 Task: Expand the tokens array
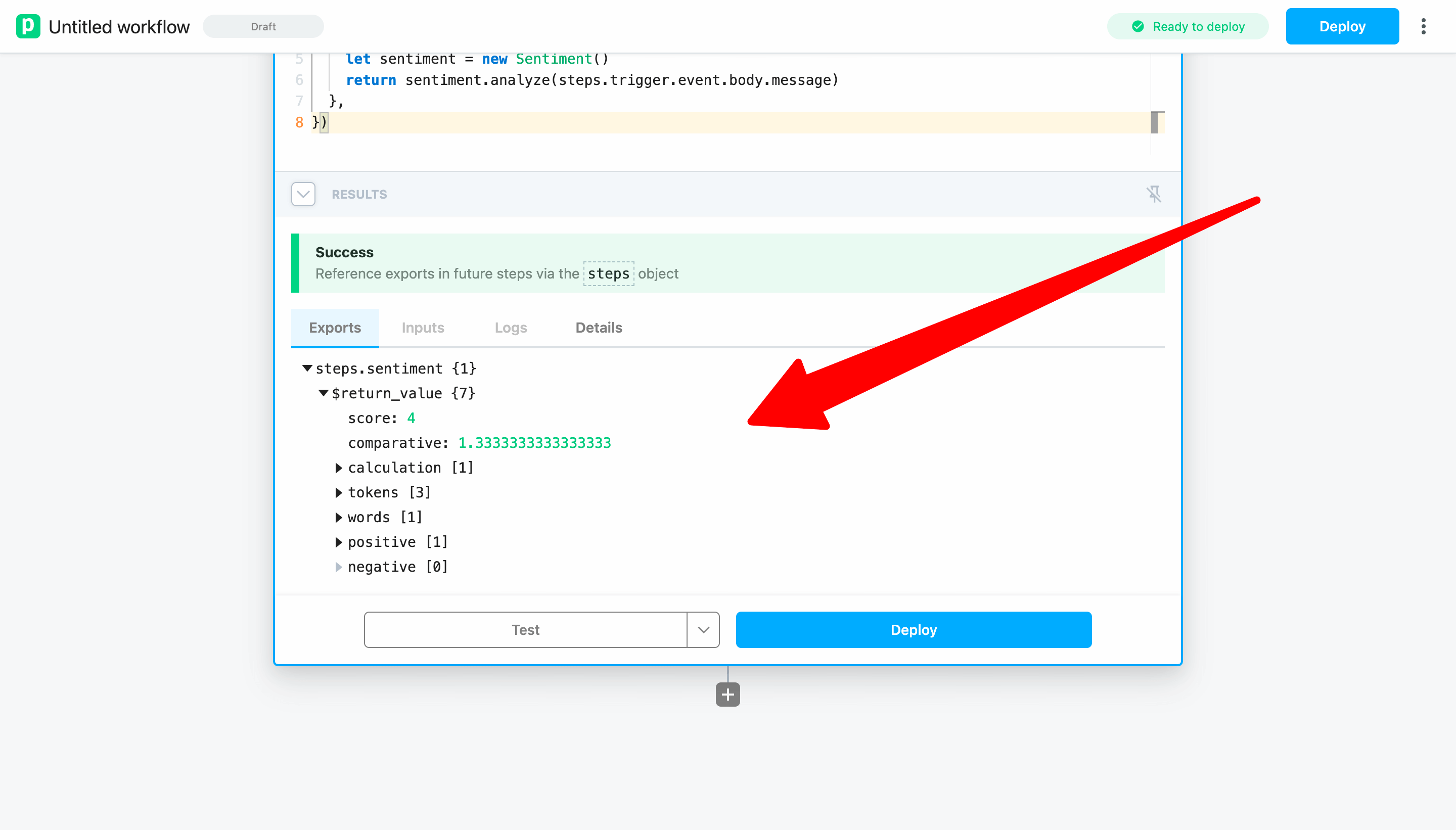pyautogui.click(x=339, y=492)
